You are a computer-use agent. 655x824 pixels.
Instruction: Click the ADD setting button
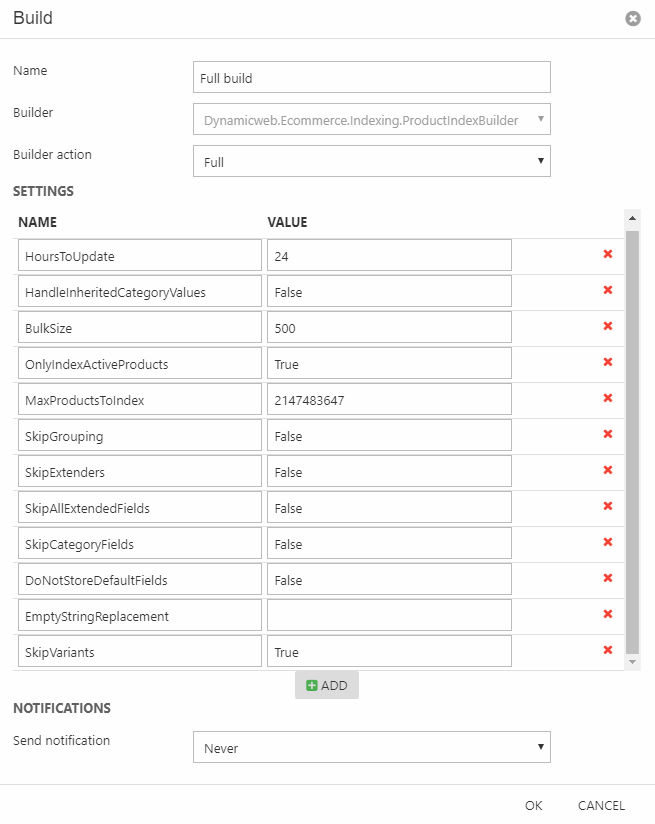coord(327,685)
